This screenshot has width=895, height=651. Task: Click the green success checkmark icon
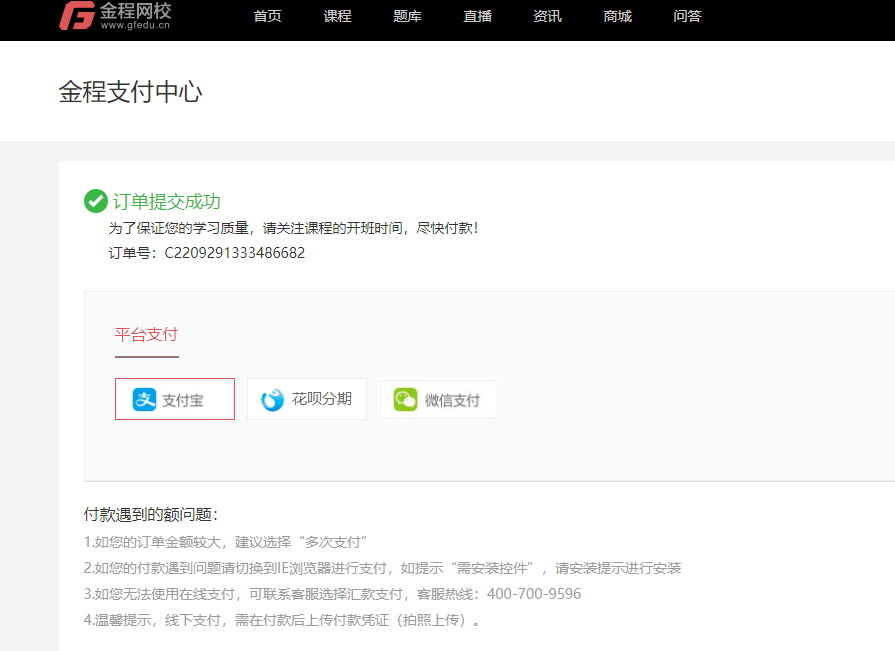coord(96,201)
